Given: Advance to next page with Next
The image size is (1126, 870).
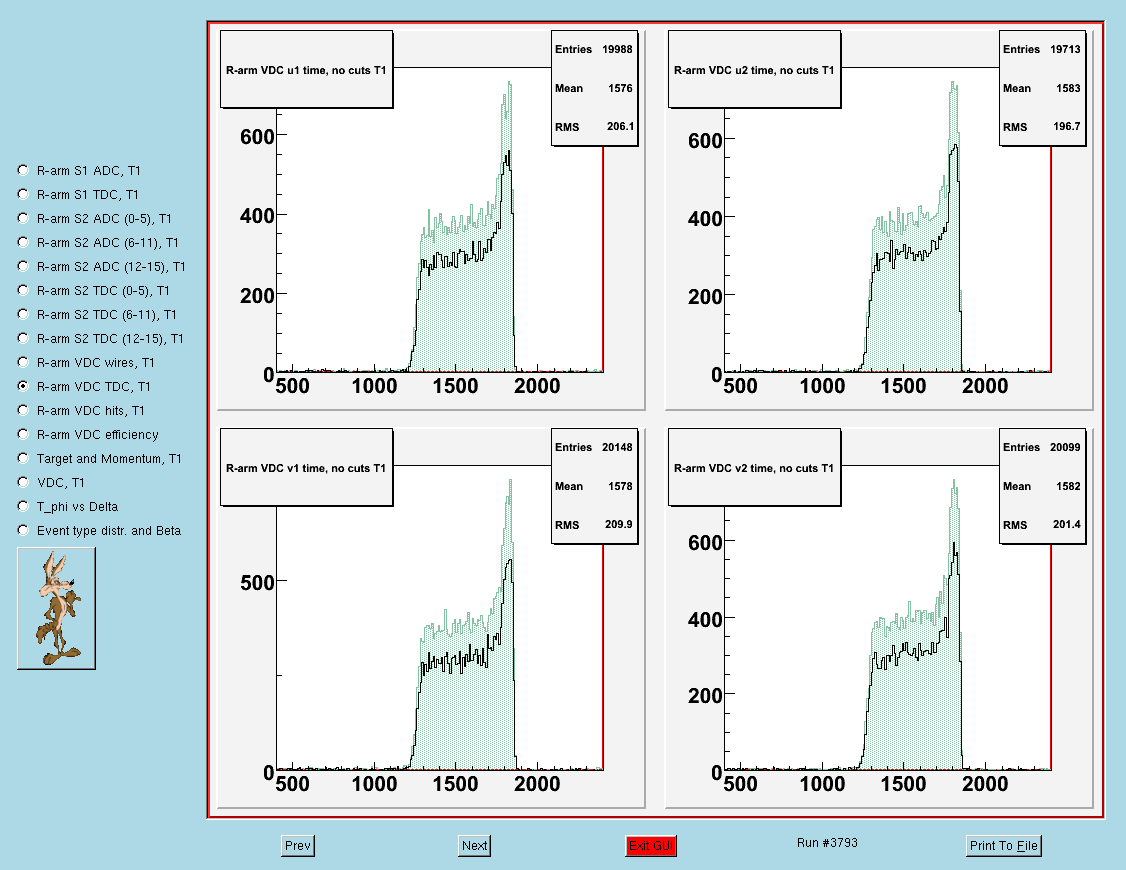Looking at the screenshot, I should pyautogui.click(x=474, y=846).
